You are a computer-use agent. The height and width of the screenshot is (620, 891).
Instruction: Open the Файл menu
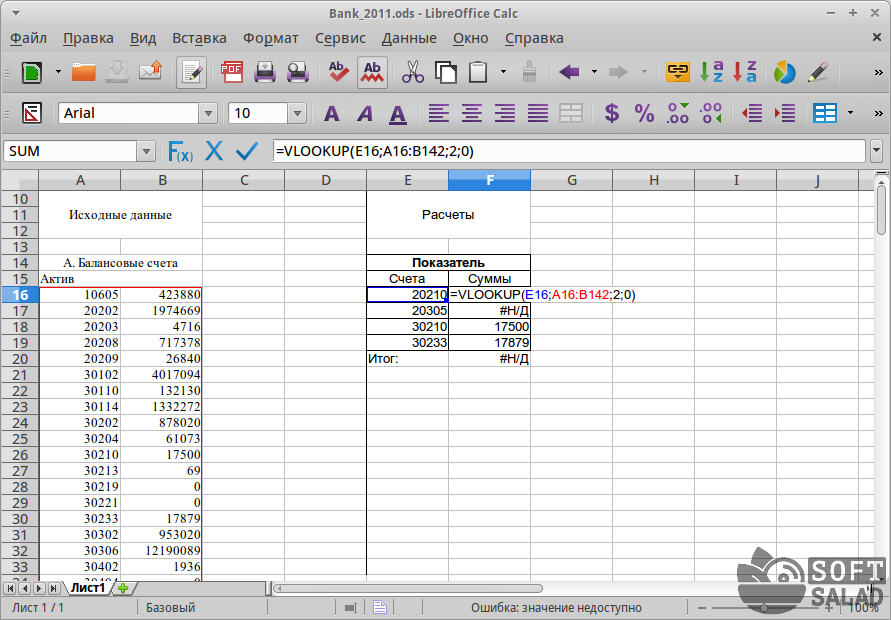point(28,38)
